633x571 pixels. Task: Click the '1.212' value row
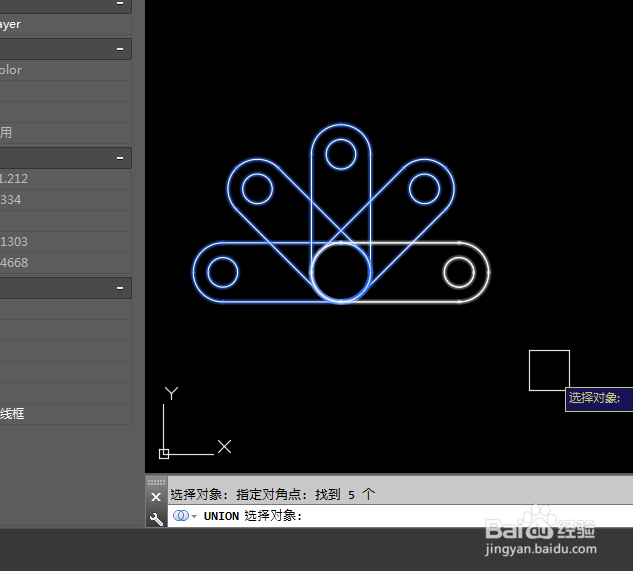point(65,178)
